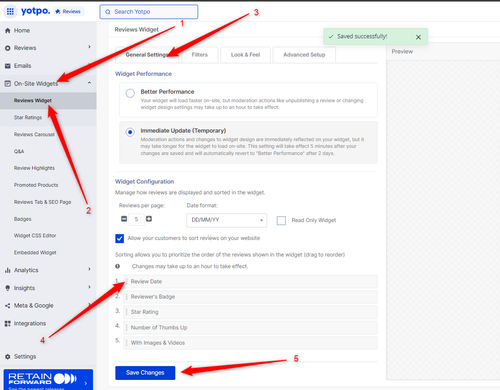Select the Better Performance radio option

130,93
